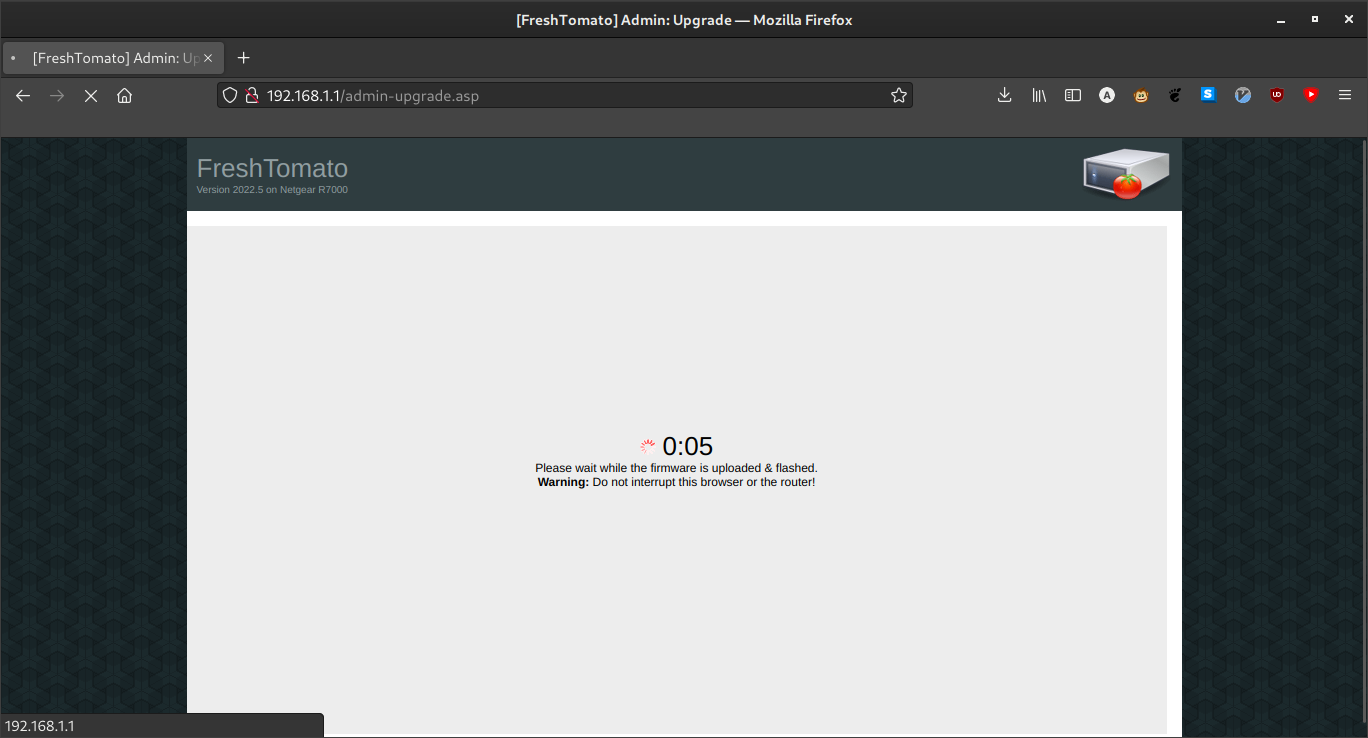Maximize the Firefox window

(x=1314, y=19)
